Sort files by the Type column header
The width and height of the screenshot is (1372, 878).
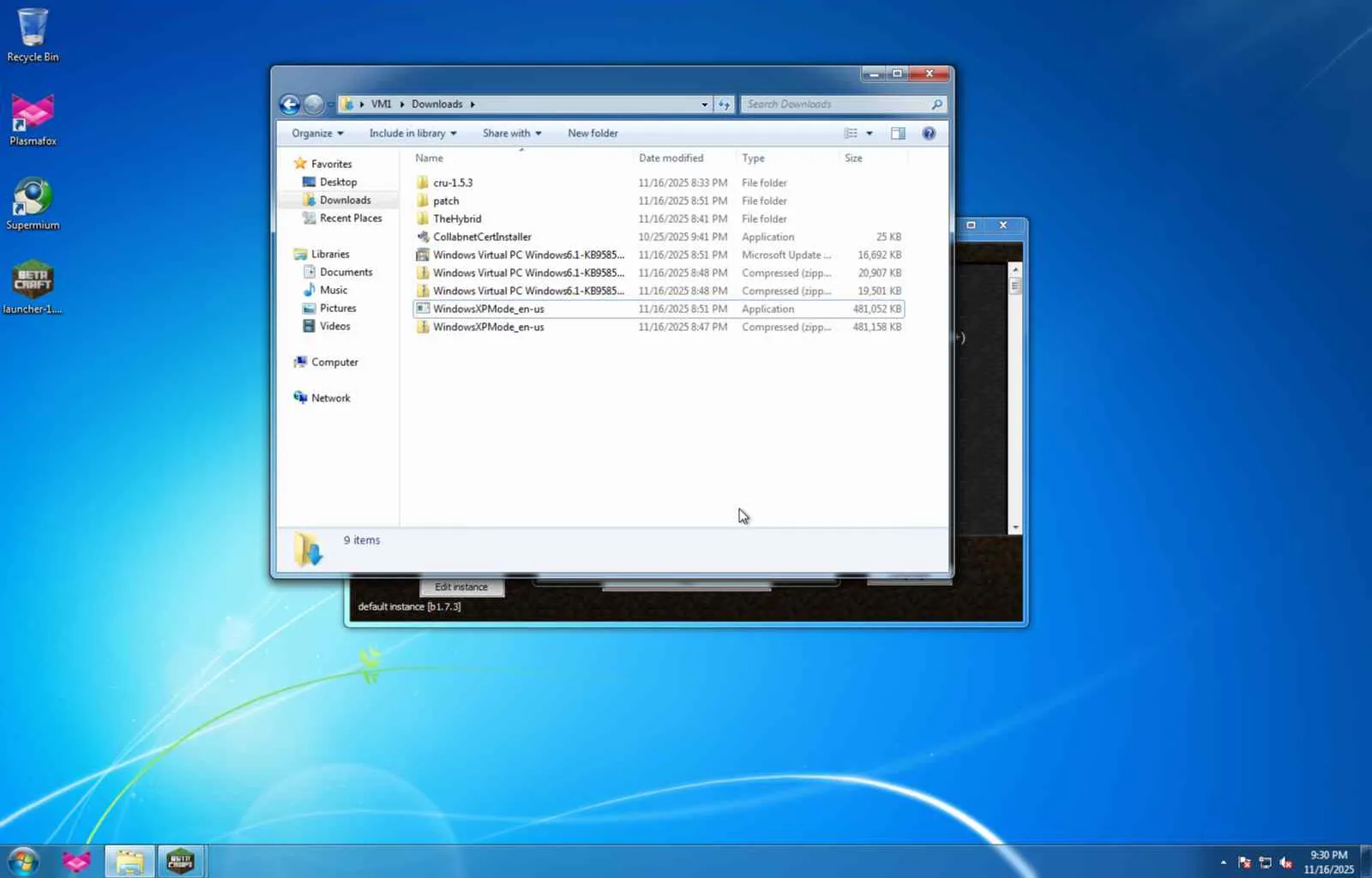[x=786, y=159]
